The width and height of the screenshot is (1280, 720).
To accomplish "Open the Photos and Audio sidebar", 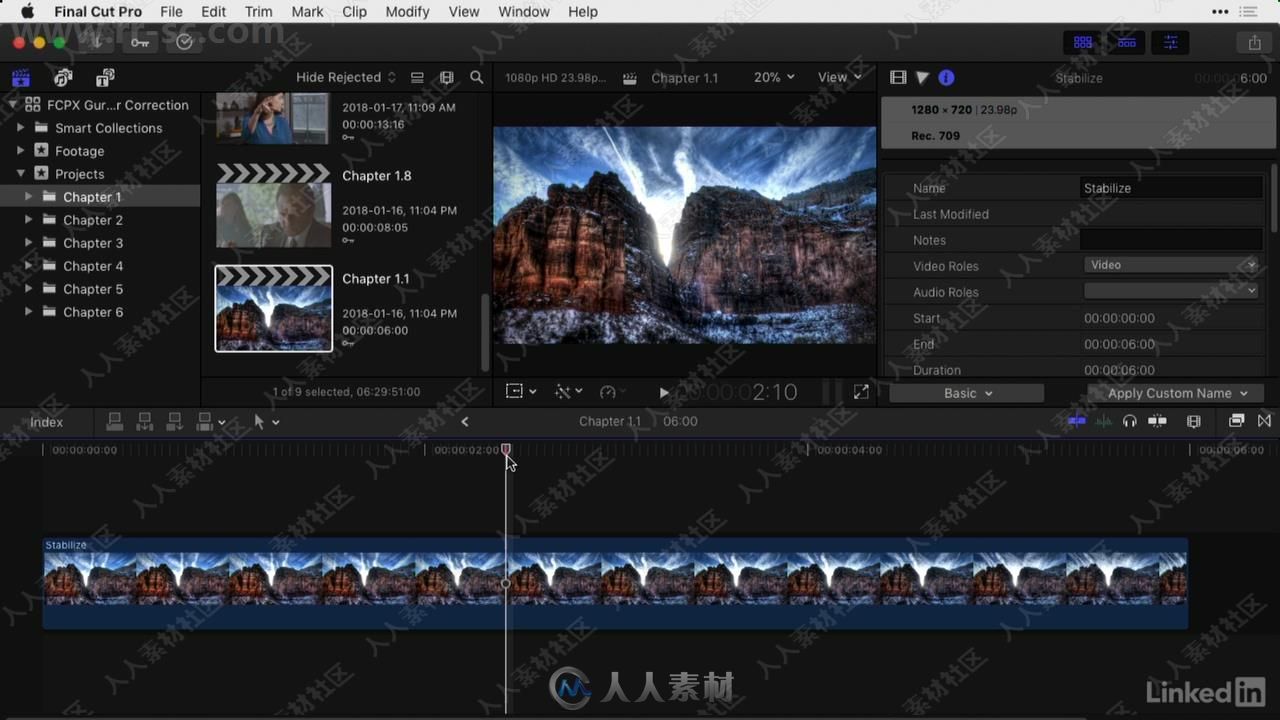I will (63, 78).
